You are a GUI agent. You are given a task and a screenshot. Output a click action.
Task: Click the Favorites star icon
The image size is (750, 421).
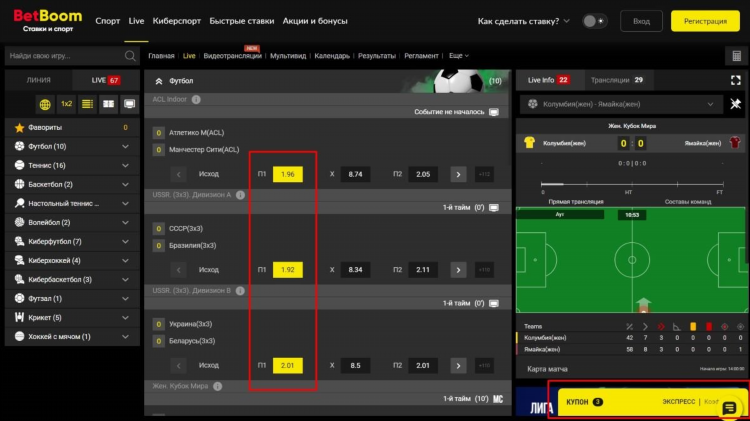[19, 127]
